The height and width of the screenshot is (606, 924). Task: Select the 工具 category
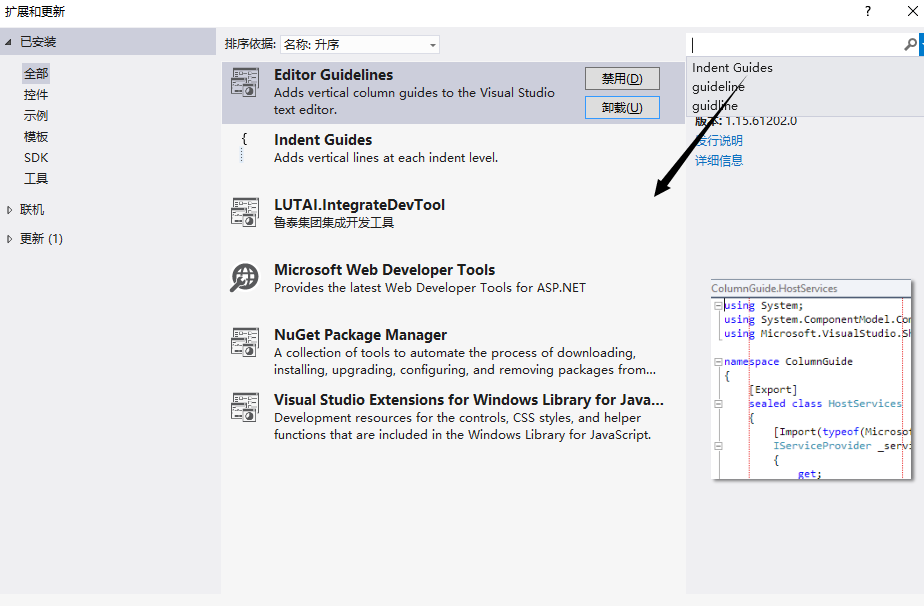point(36,179)
